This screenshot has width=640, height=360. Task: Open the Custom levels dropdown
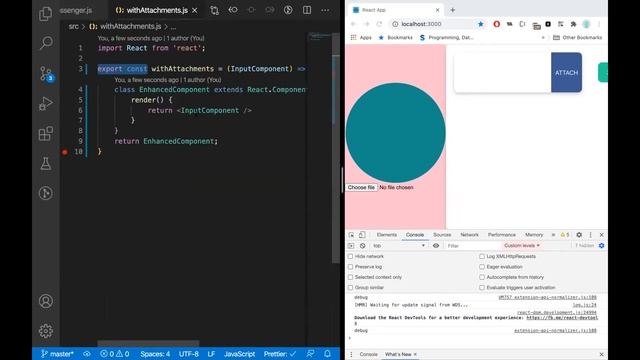[522, 246]
